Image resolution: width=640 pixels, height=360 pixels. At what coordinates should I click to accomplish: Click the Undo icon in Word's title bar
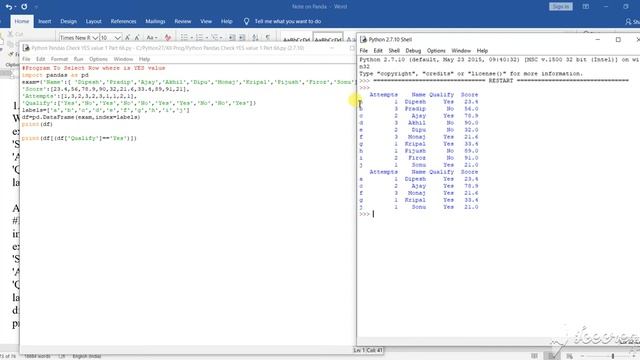tap(8, 7)
